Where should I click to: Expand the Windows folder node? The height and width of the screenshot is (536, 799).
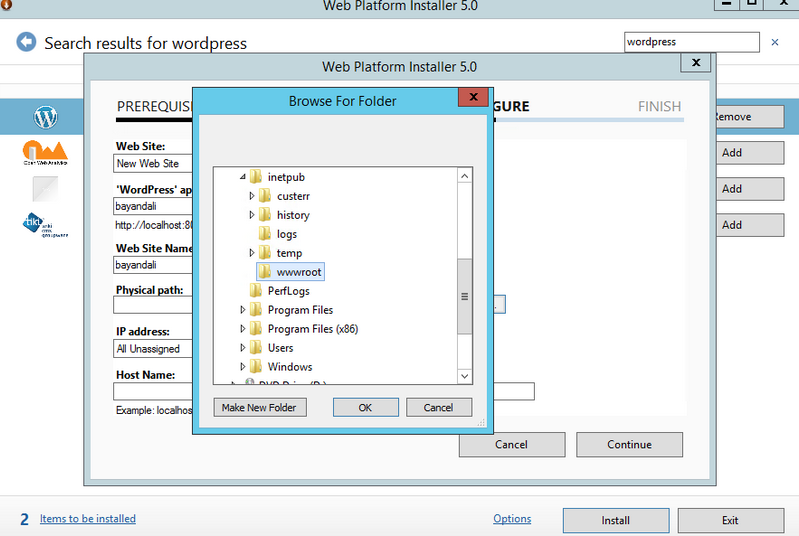[x=243, y=366]
